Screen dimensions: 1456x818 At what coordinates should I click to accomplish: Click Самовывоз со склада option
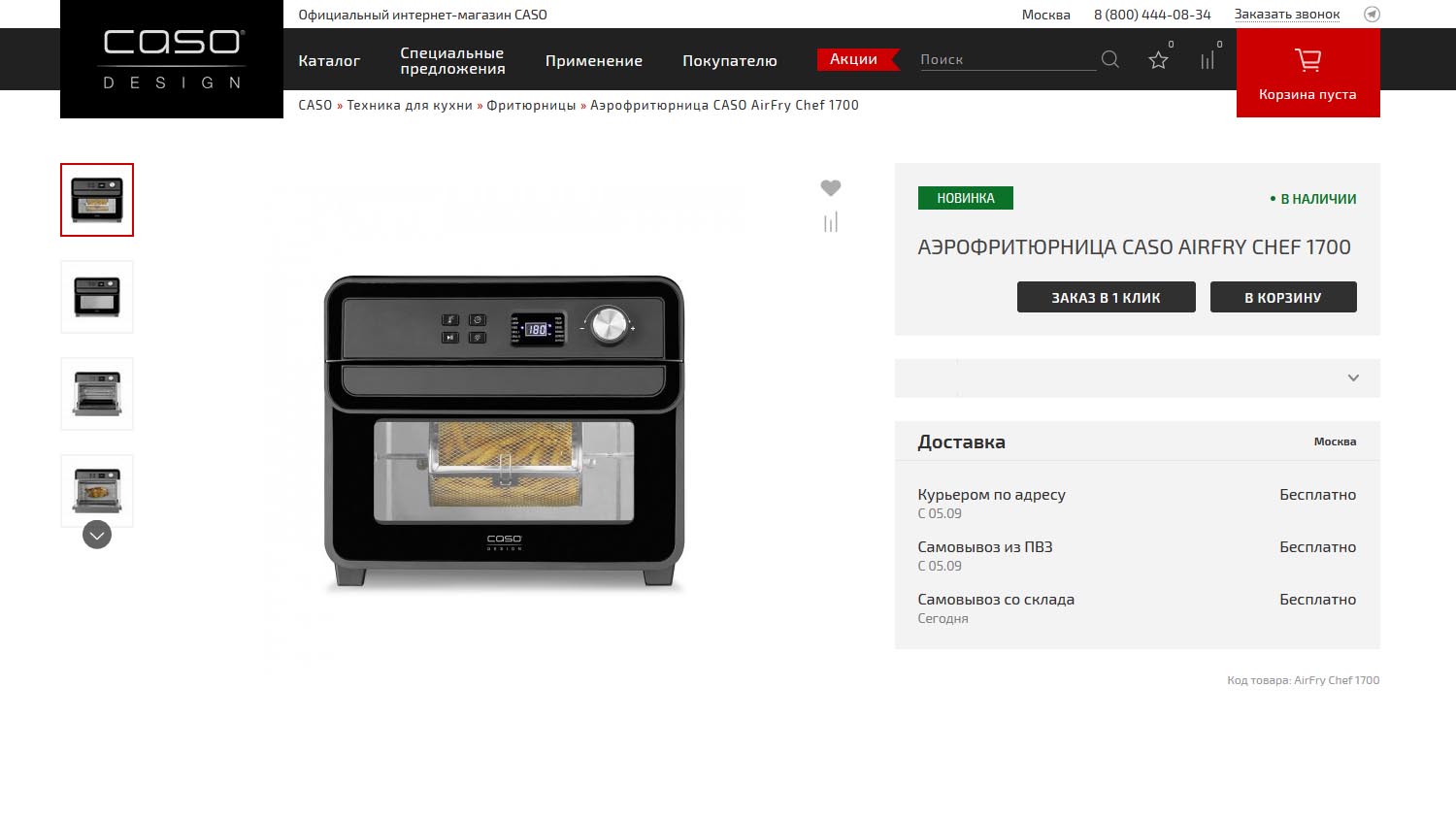pyautogui.click(x=996, y=600)
